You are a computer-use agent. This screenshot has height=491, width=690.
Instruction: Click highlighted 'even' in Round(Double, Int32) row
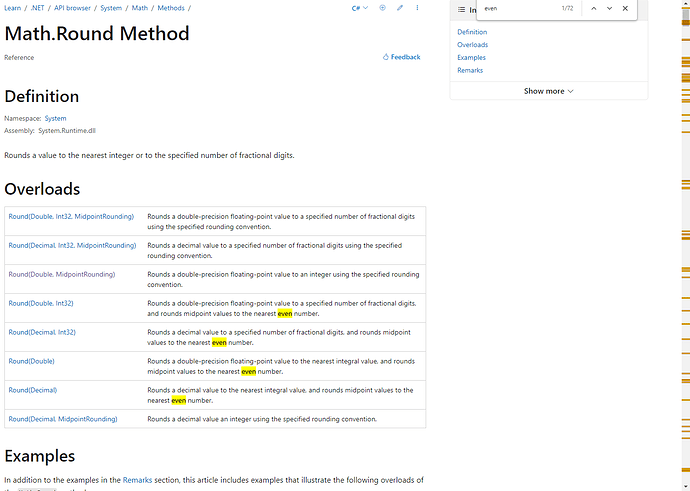click(285, 314)
